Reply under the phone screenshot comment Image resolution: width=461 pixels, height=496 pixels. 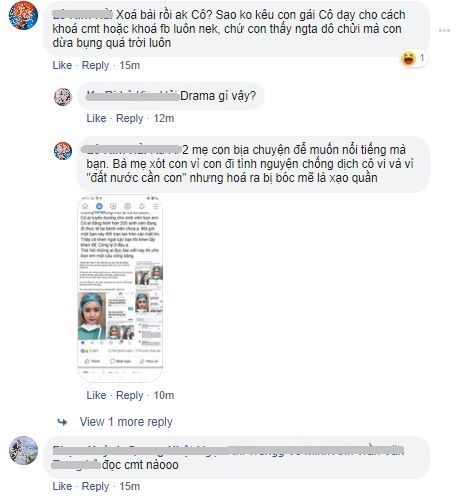coord(129,395)
